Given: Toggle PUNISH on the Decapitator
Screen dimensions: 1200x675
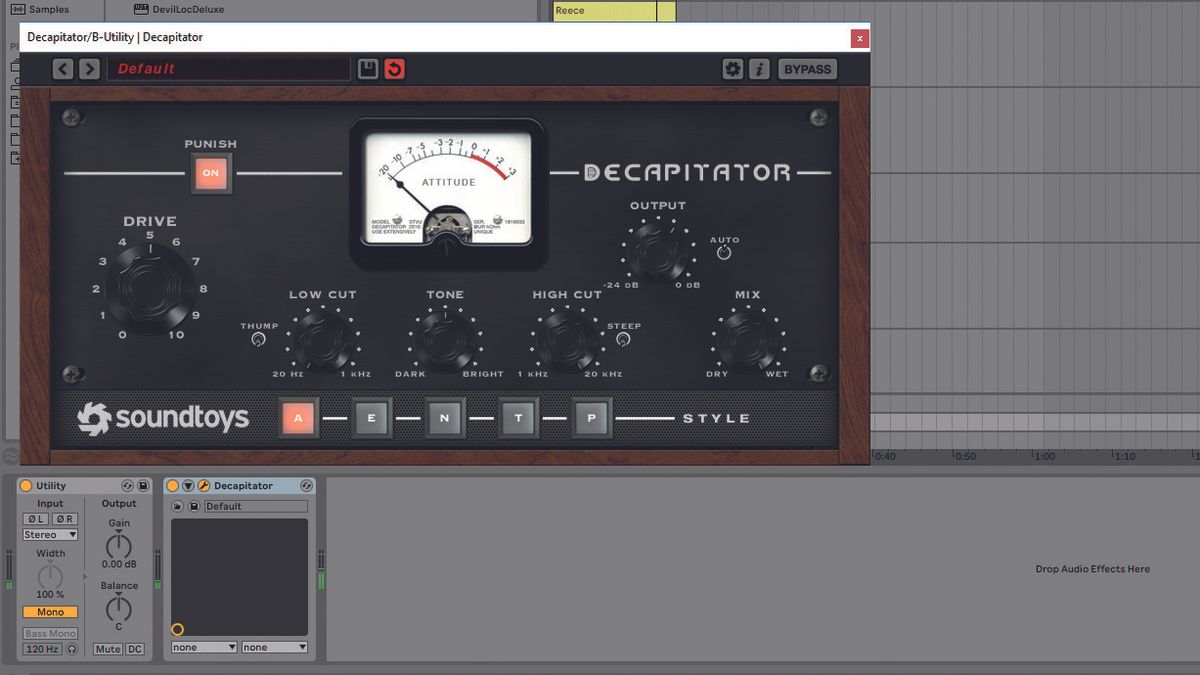Looking at the screenshot, I should 211,172.
